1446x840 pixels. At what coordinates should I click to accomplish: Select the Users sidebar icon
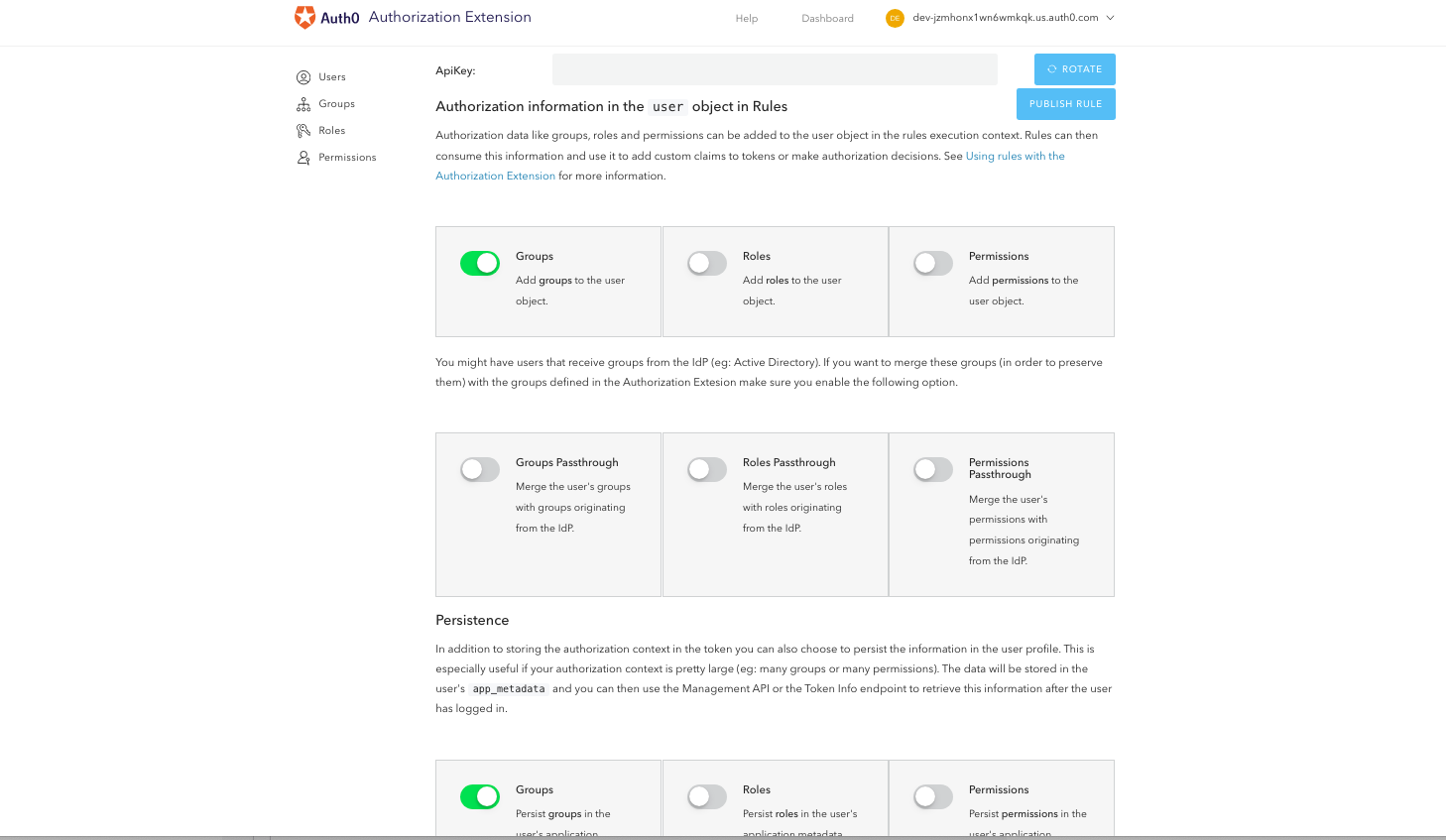tap(302, 76)
